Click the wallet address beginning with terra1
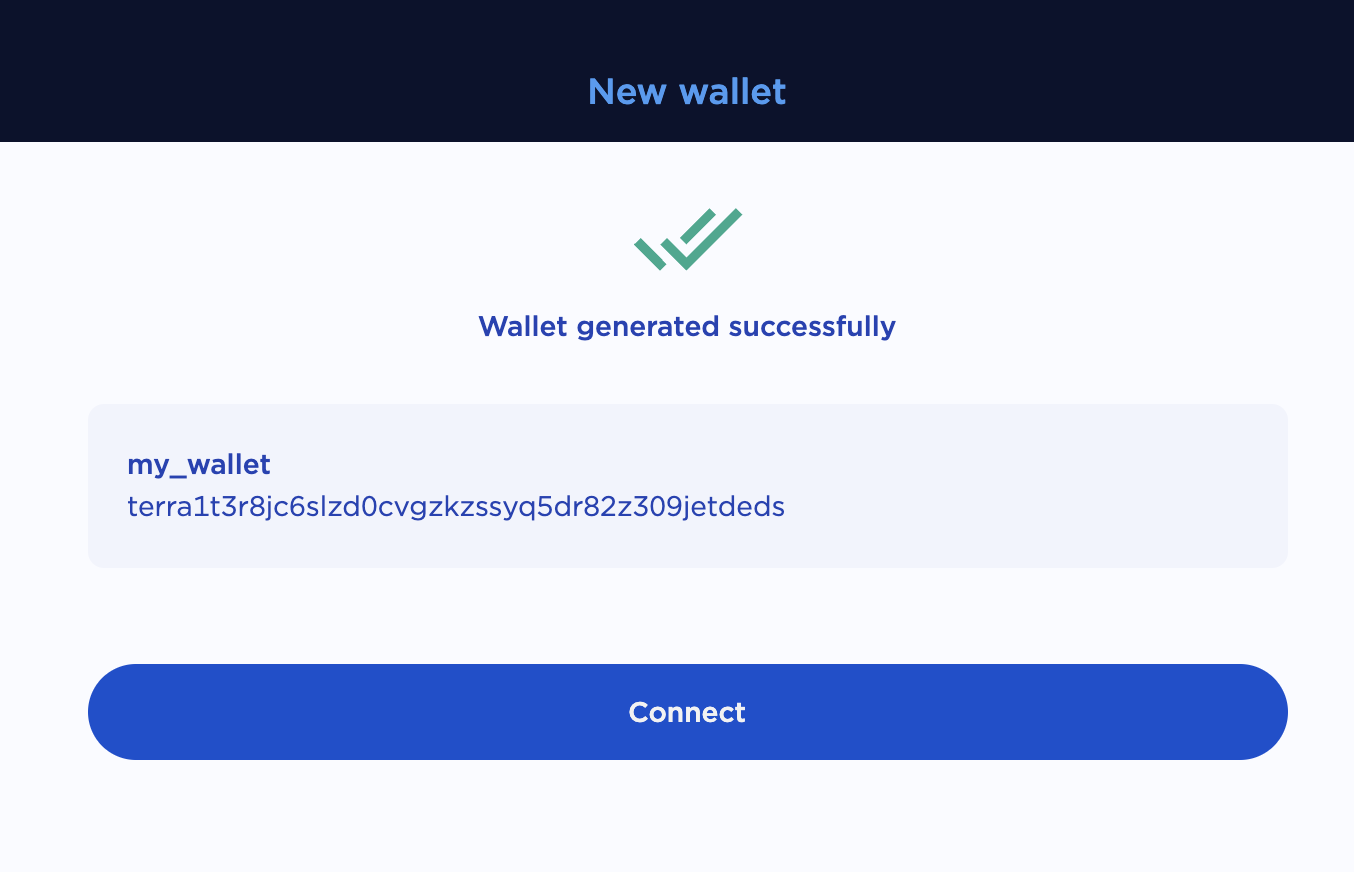Image resolution: width=1354 pixels, height=872 pixels. [x=456, y=507]
